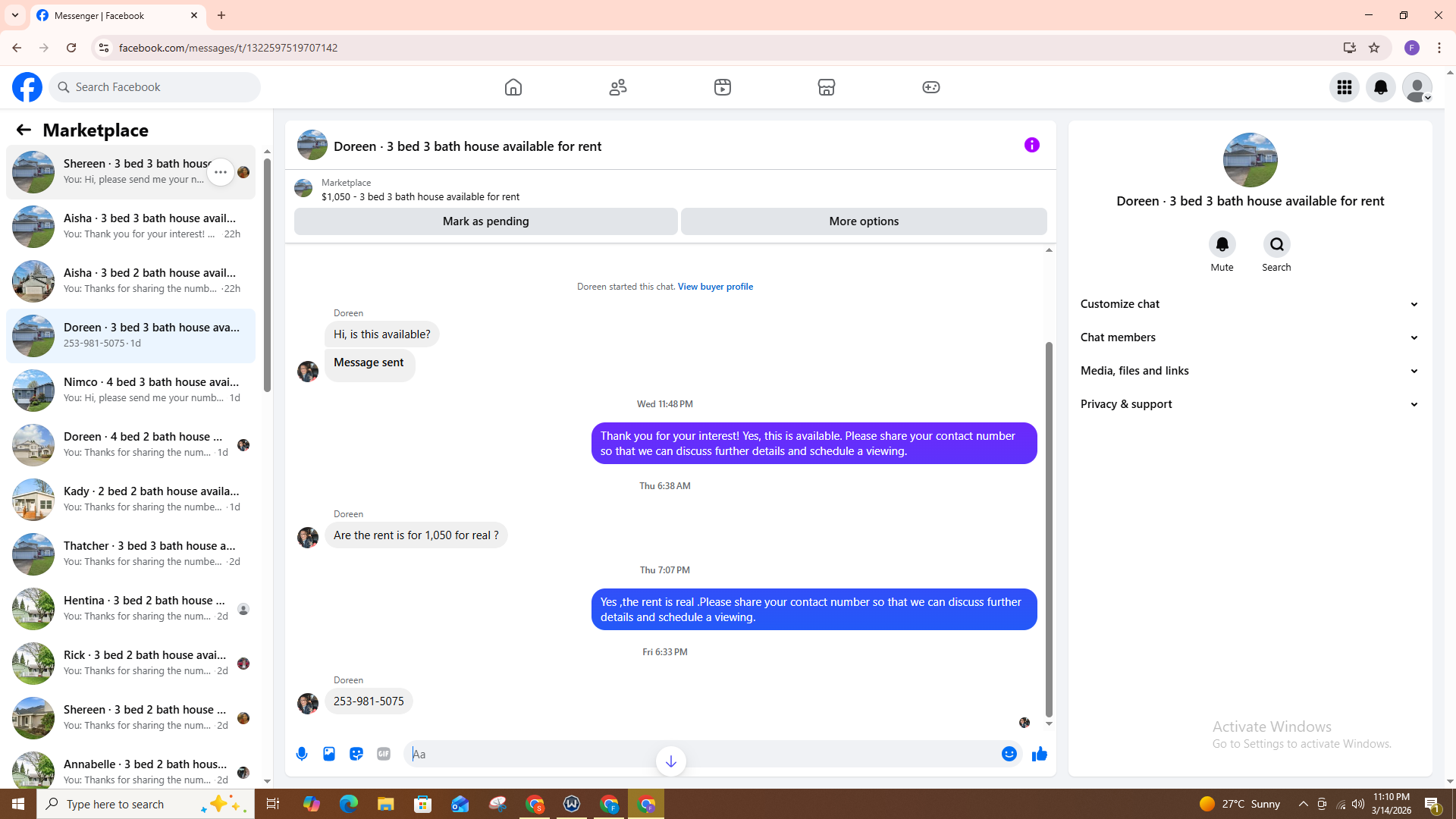This screenshot has height=819, width=1456.
Task: Open emoji picker in message box
Action: click(1009, 754)
